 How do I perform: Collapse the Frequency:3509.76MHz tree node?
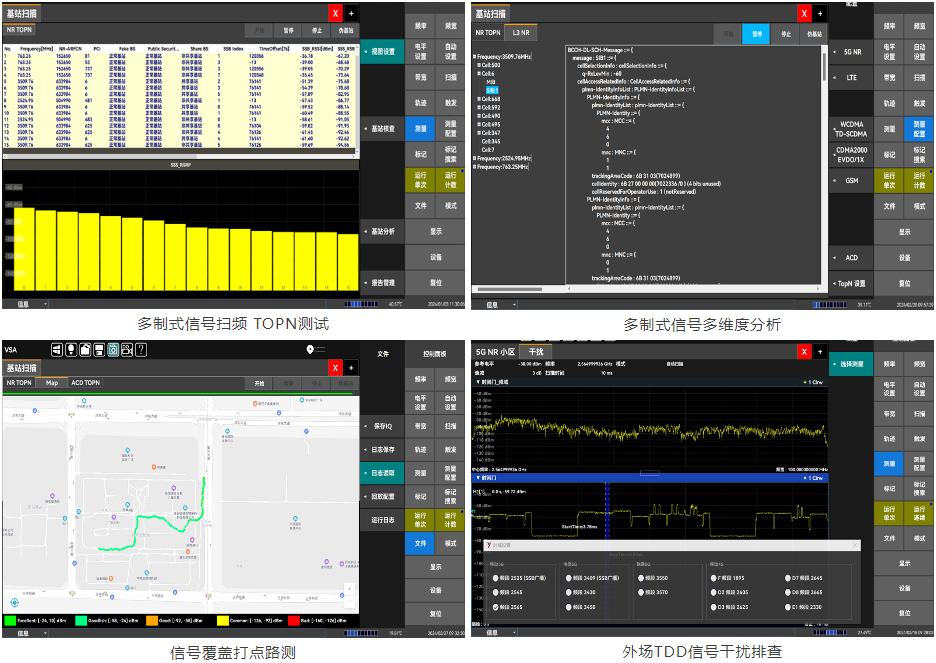coord(474,57)
